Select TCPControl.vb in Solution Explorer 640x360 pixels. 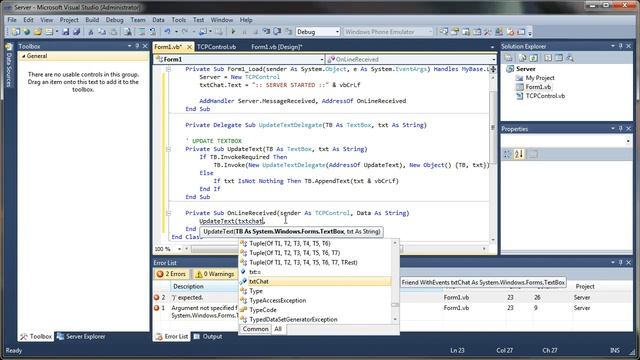pos(544,96)
